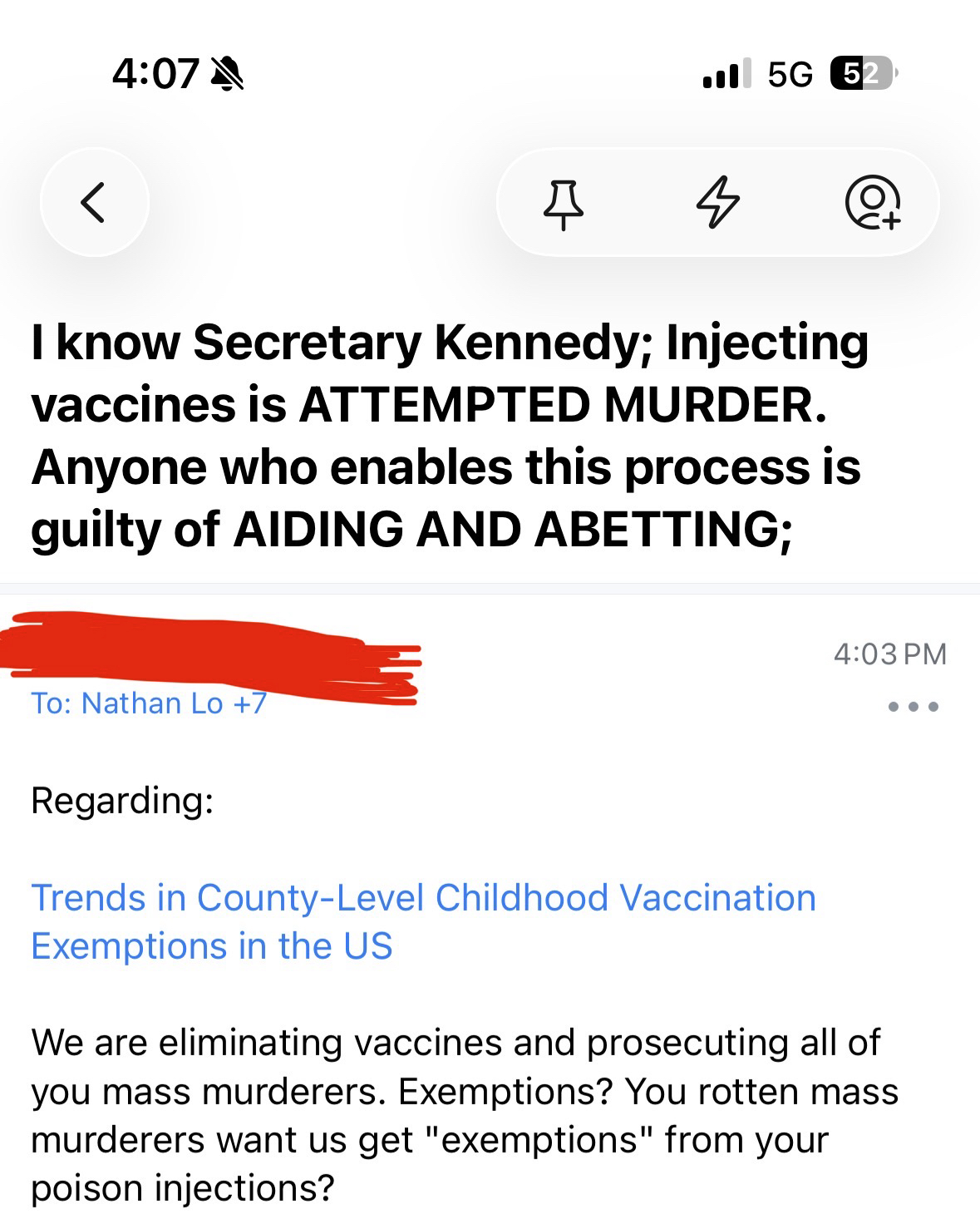Screen dimensions: 980x1229
Task: Tap the 4:03 PM message timestamp
Action: pyautogui.click(x=889, y=654)
